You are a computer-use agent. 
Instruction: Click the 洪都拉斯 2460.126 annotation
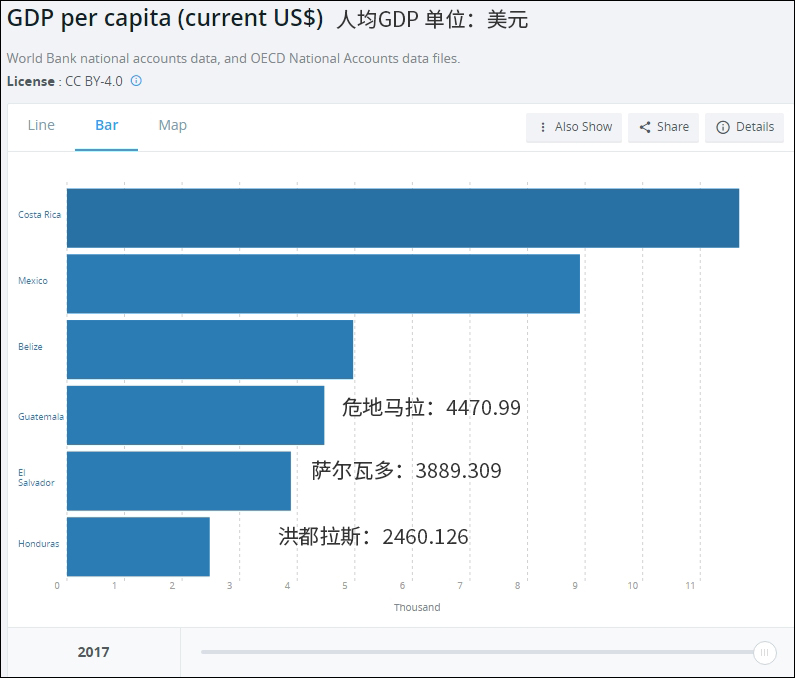(374, 537)
